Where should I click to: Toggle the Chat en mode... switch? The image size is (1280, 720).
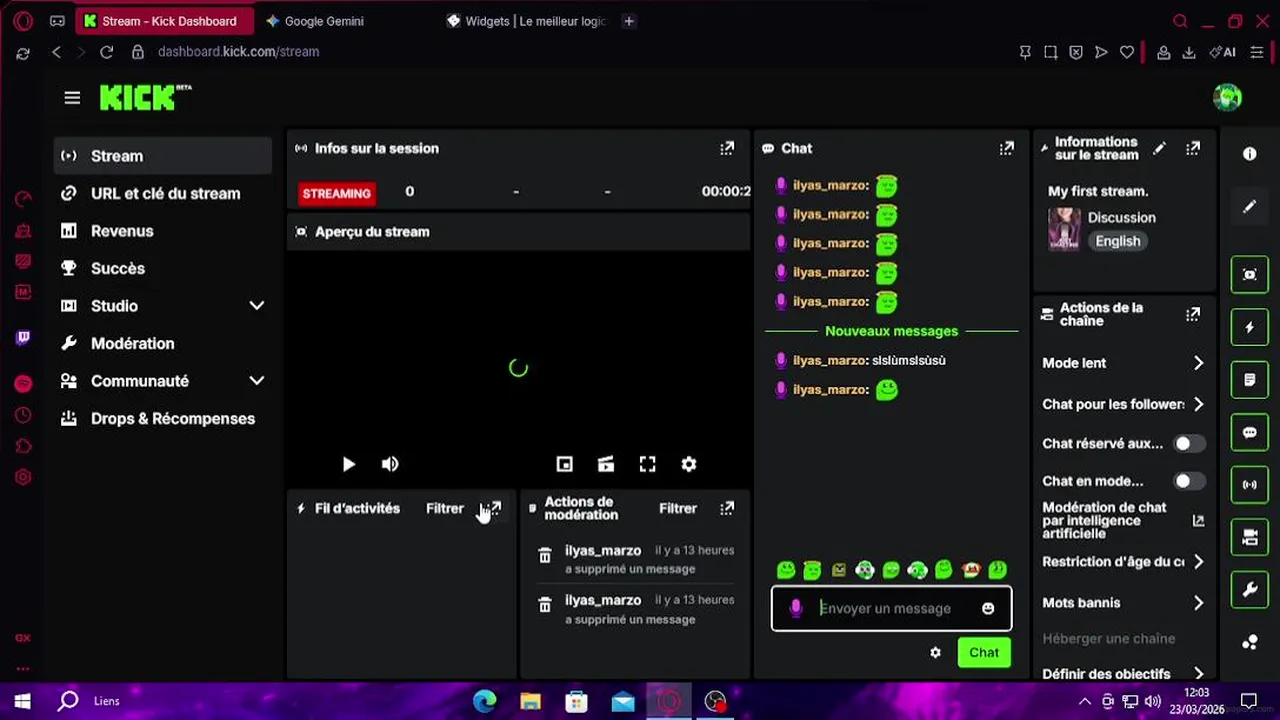(x=1189, y=481)
